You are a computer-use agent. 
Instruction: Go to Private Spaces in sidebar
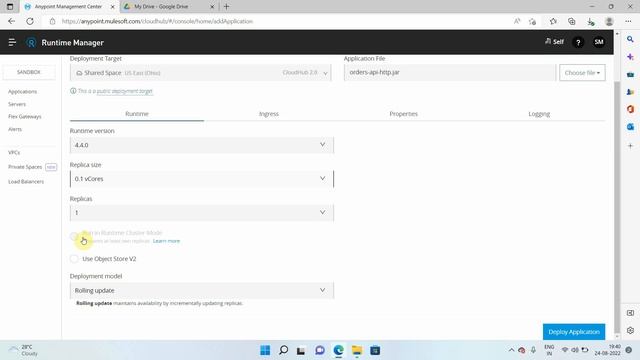pyautogui.click(x=25, y=167)
